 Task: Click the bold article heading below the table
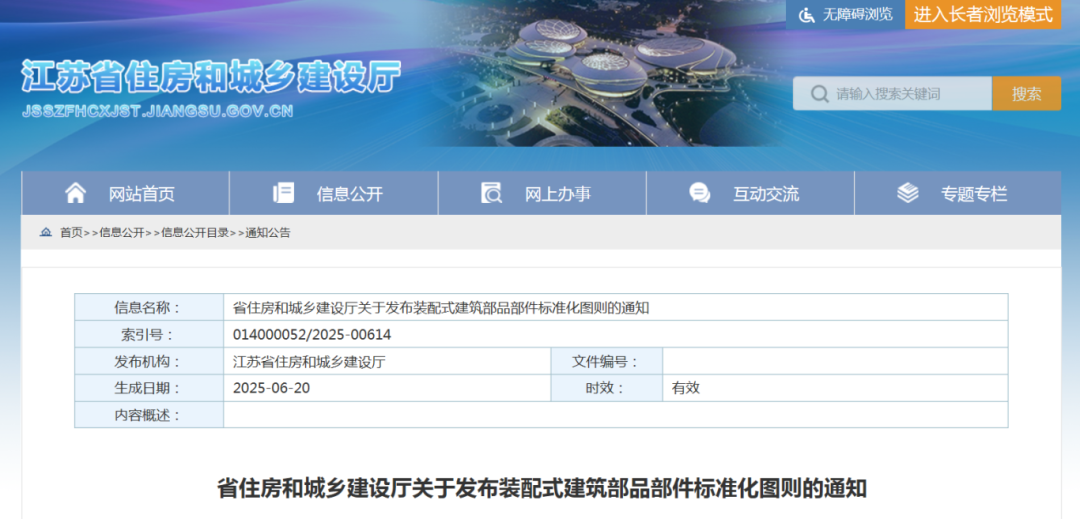pyautogui.click(x=541, y=488)
